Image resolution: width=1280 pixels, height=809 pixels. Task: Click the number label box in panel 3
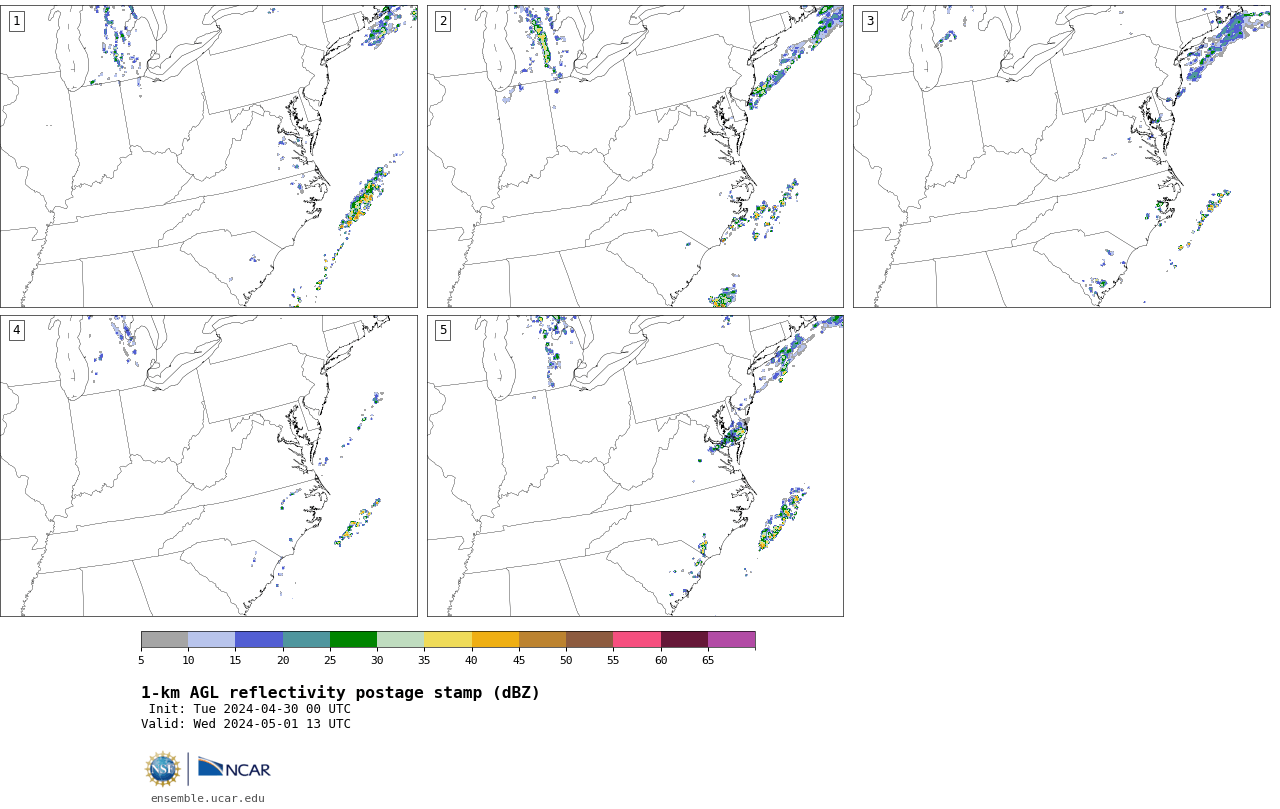coord(869,21)
